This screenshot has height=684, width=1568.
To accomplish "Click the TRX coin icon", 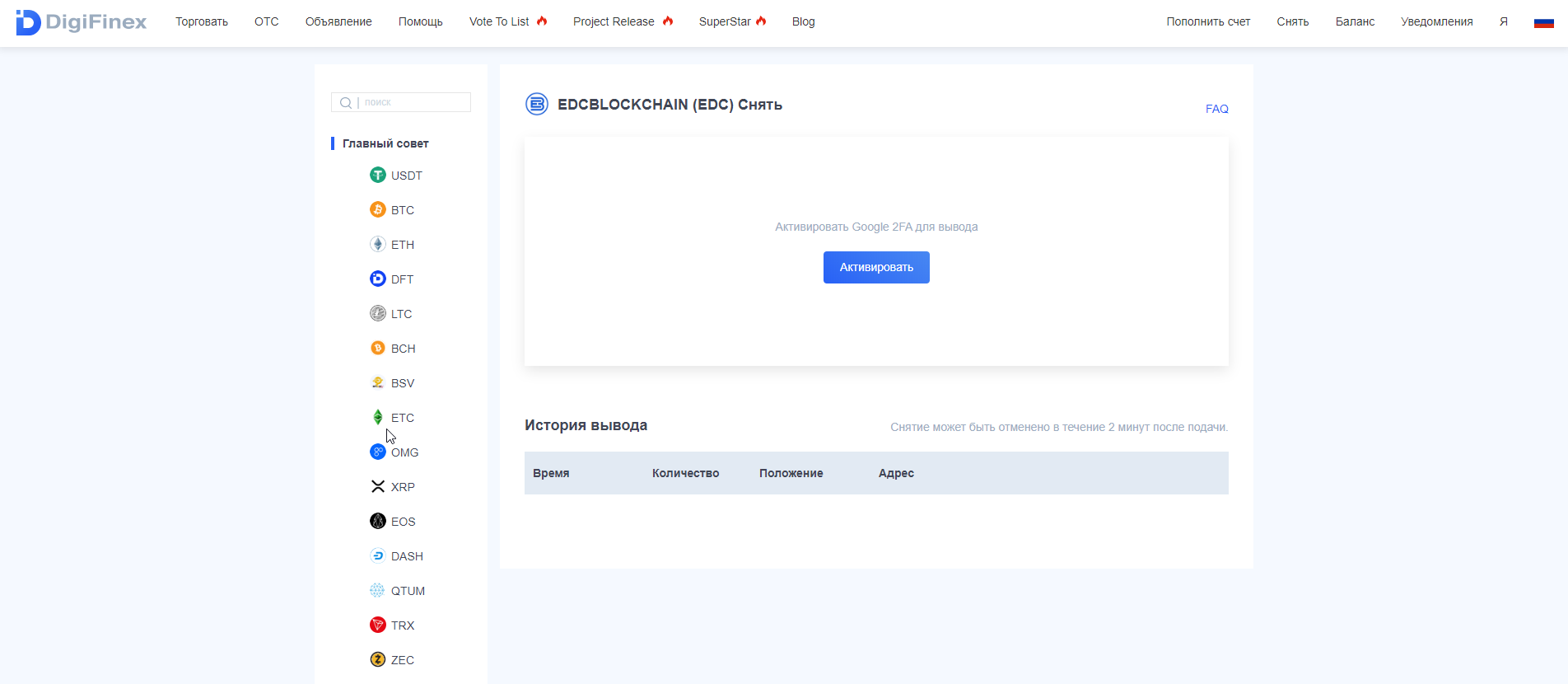I will 378,625.
